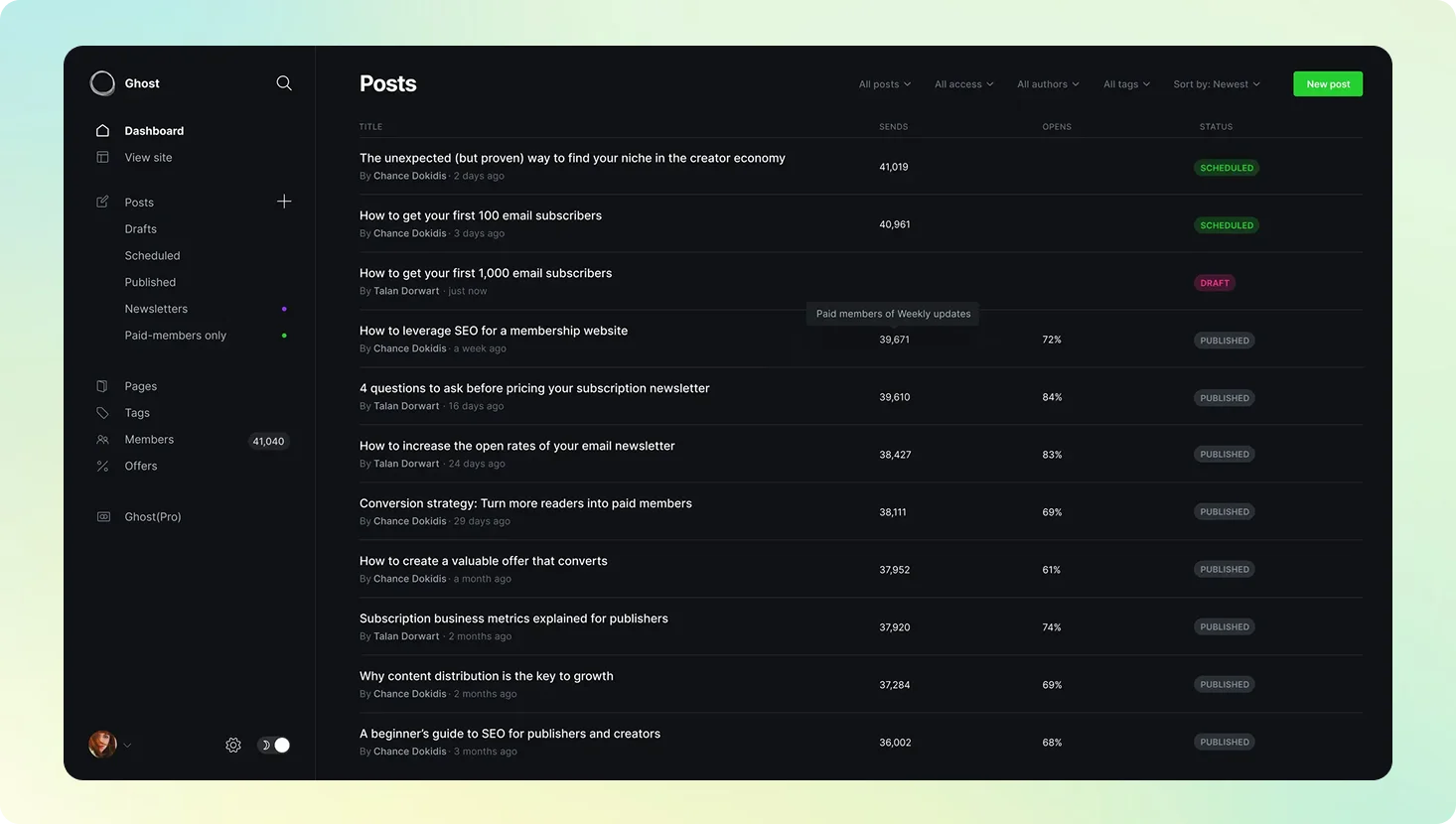Click the Members count badge 41,040

point(268,441)
